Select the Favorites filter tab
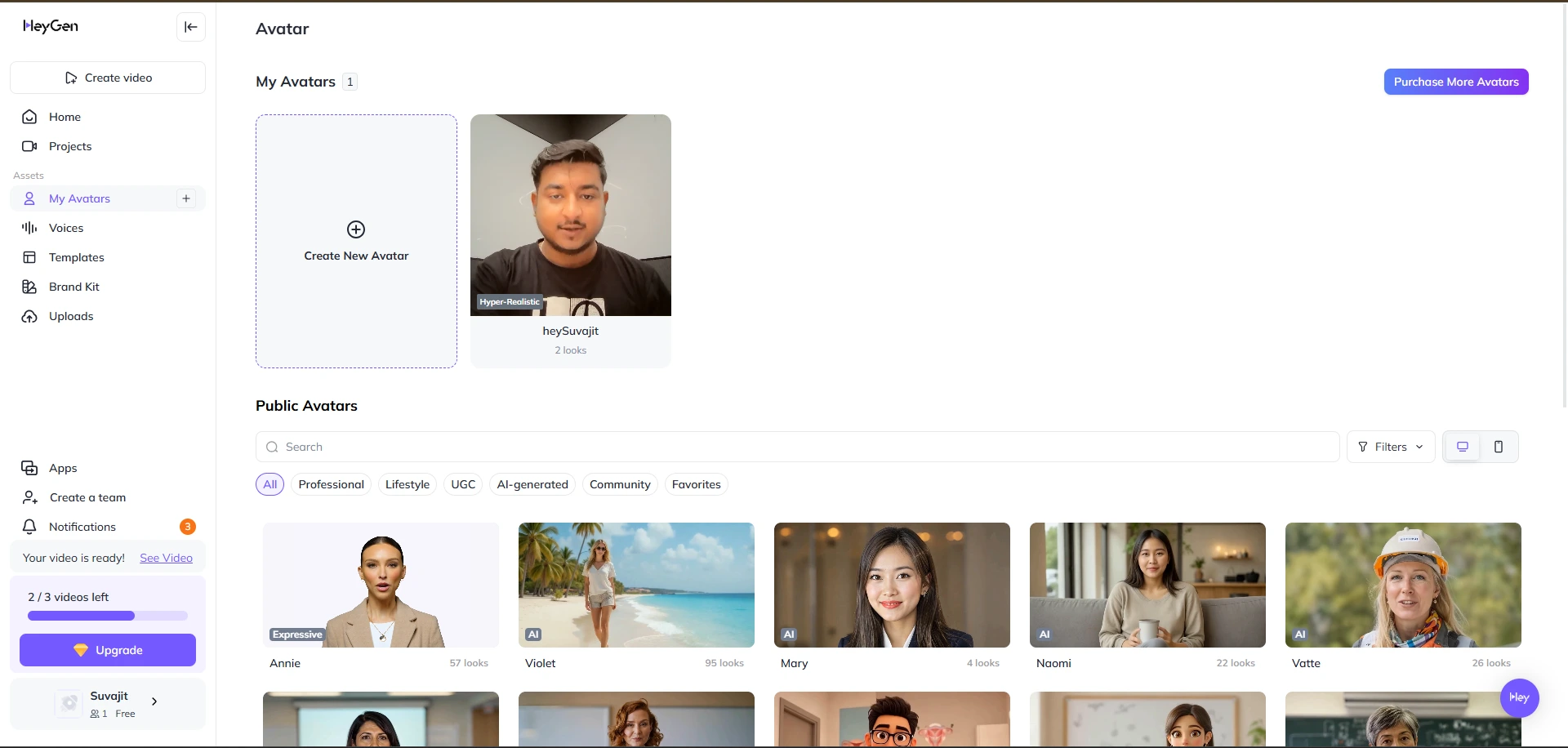The image size is (1568, 748). pos(696,484)
